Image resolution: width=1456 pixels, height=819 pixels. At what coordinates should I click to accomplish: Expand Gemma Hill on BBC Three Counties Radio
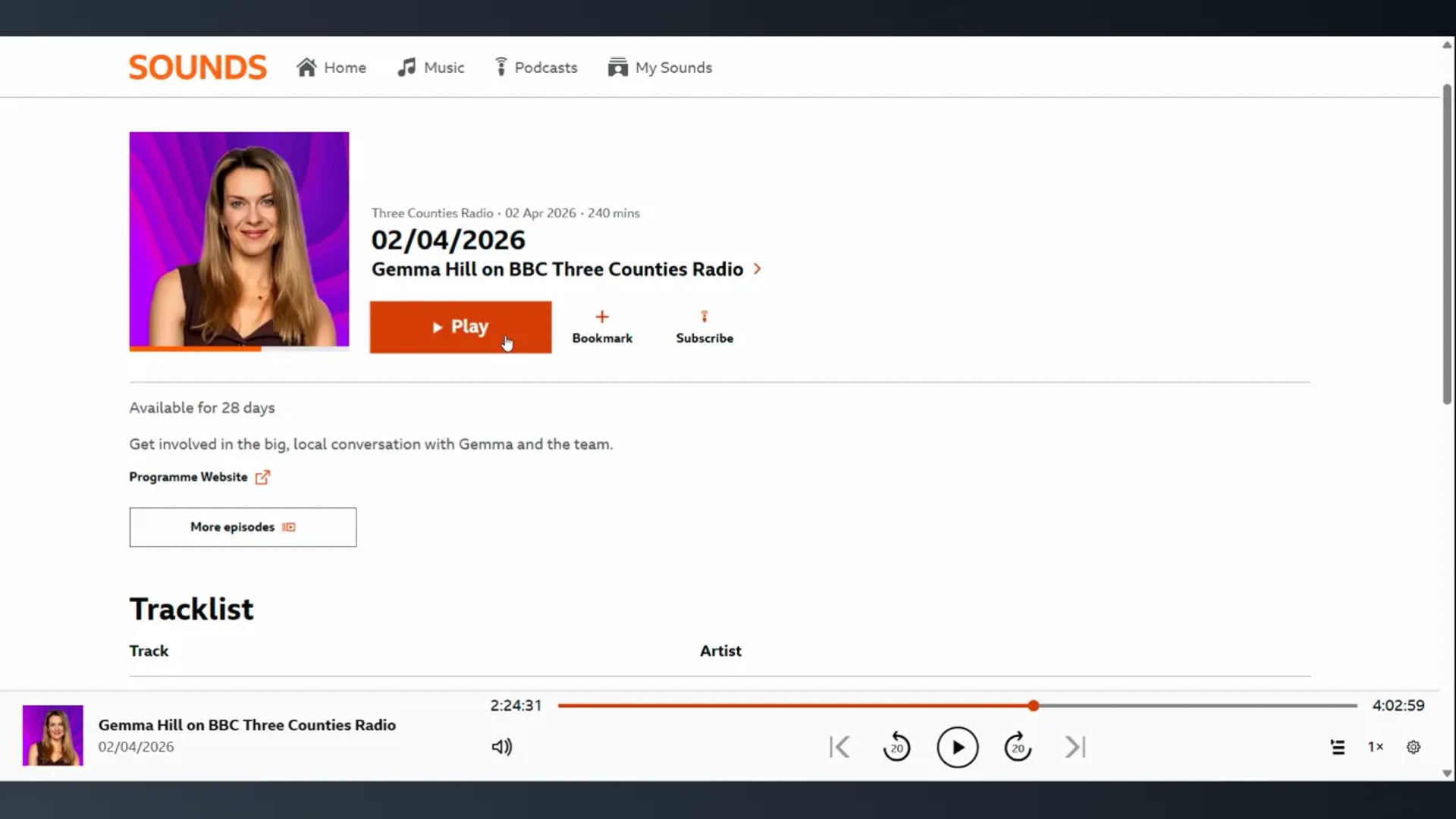pos(566,269)
